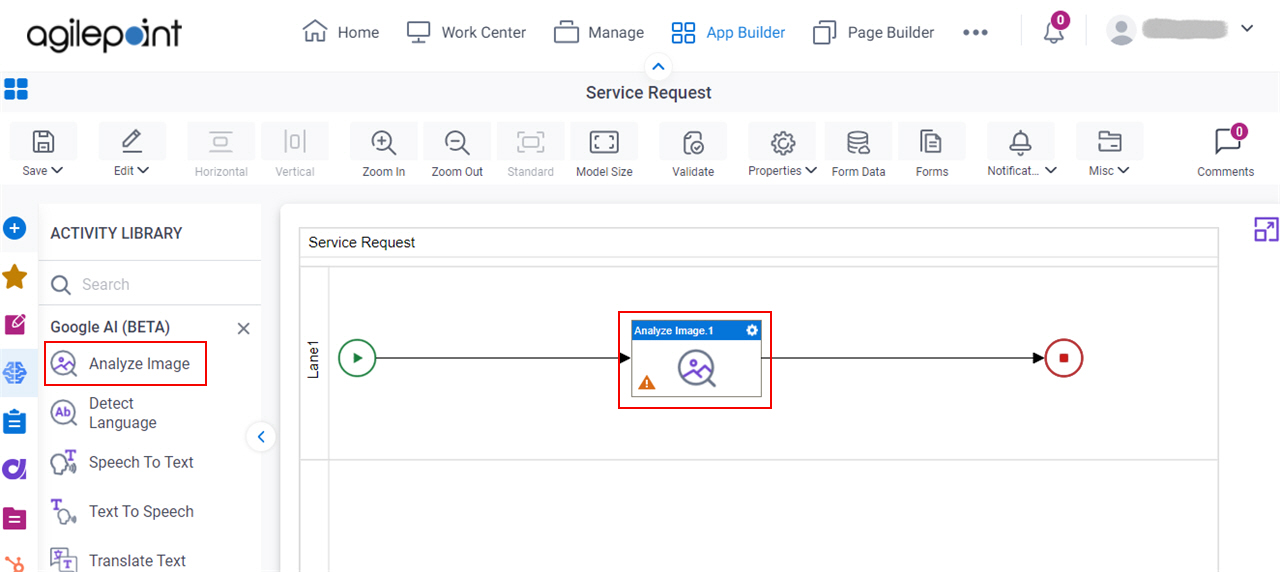
Task: Open notifications bell icon
Action: [x=1054, y=31]
